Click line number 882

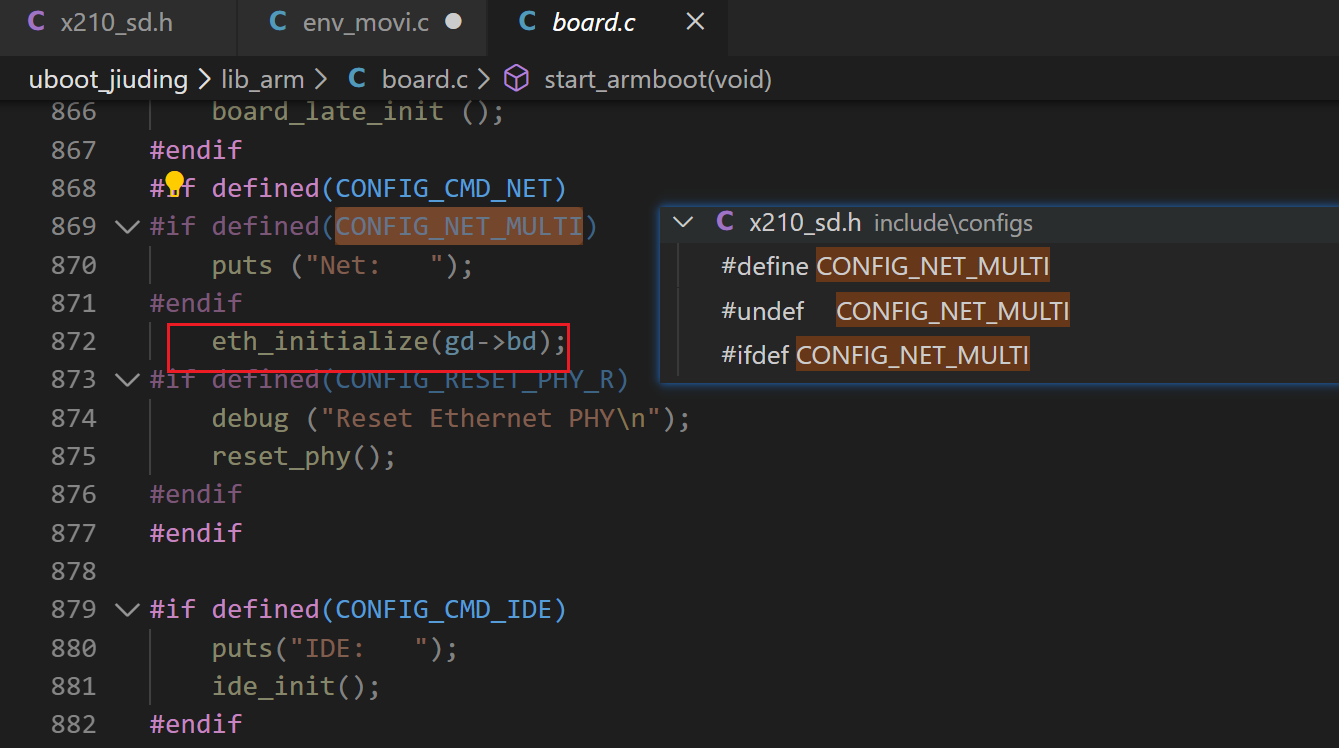[74, 724]
